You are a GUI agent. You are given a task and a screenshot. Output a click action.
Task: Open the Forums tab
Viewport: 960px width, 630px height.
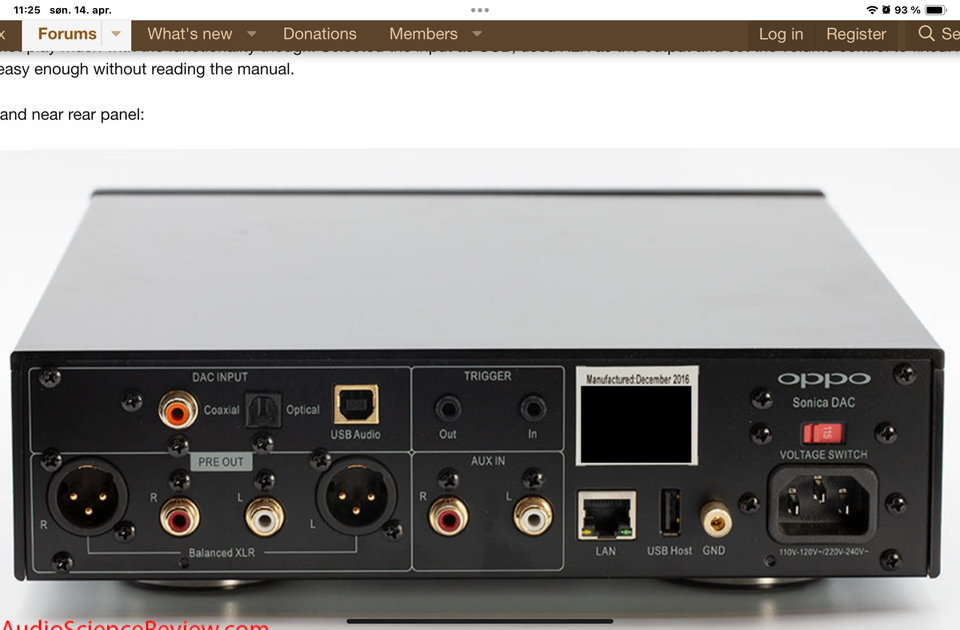click(67, 34)
